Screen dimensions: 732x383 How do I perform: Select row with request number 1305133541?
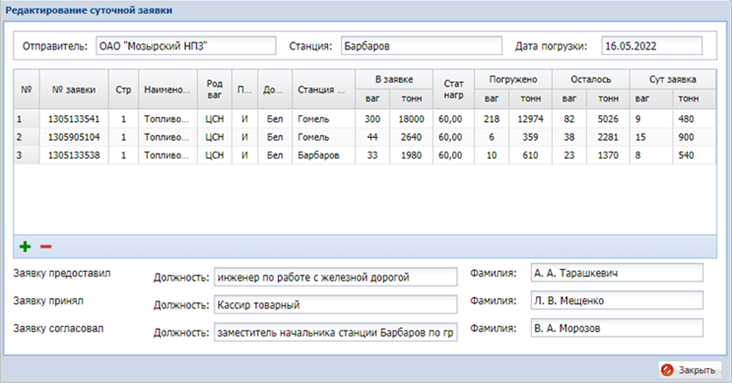coord(365,119)
